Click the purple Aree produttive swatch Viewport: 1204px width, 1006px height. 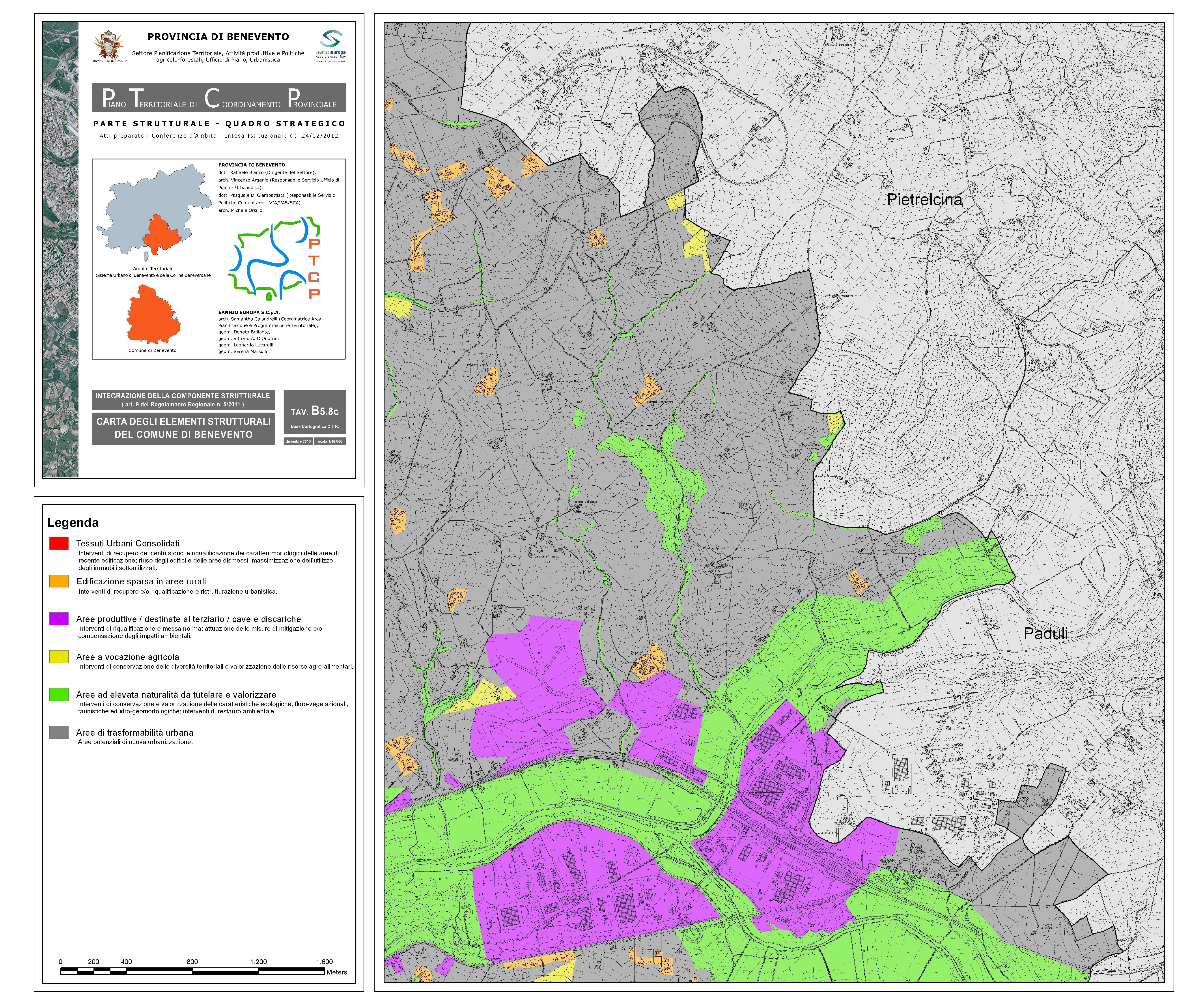(x=59, y=619)
